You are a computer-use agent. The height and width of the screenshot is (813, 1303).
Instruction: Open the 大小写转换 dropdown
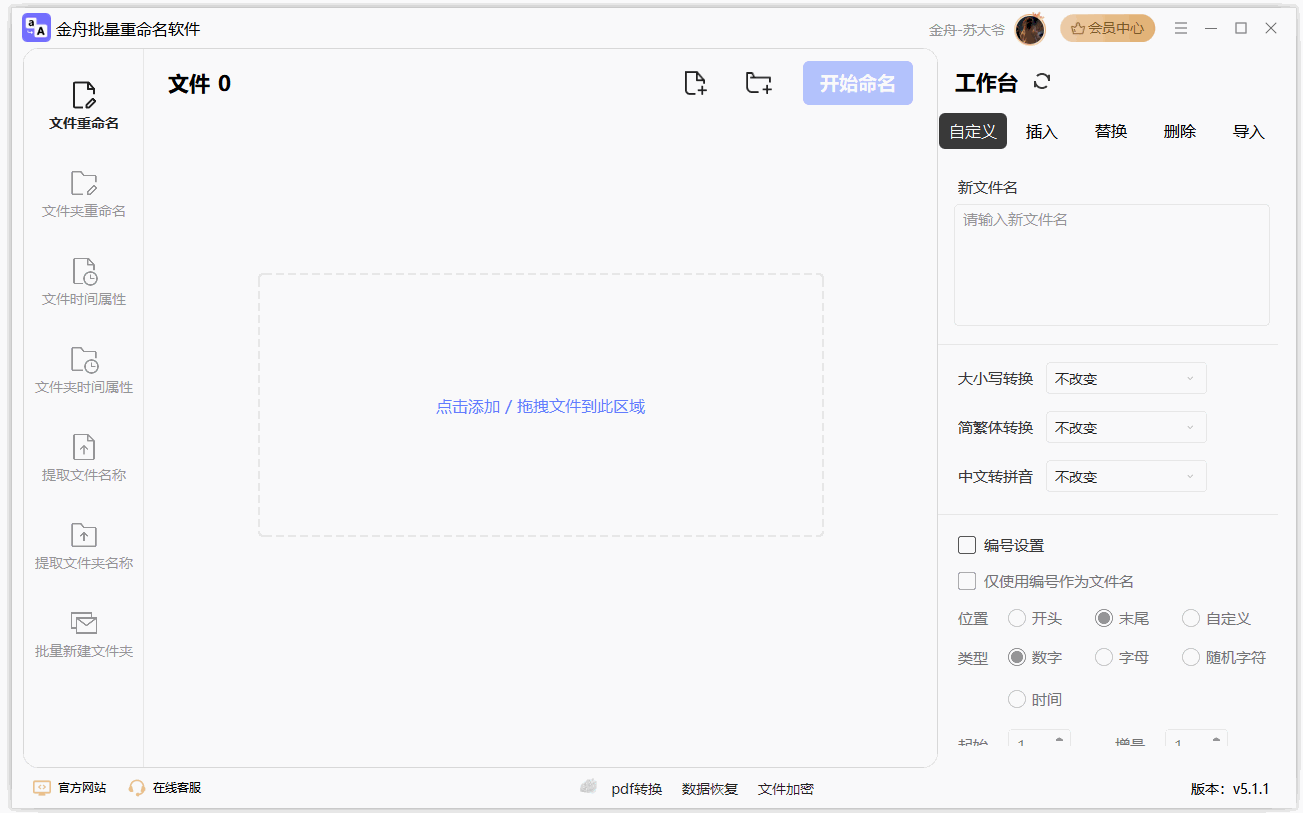point(1125,378)
